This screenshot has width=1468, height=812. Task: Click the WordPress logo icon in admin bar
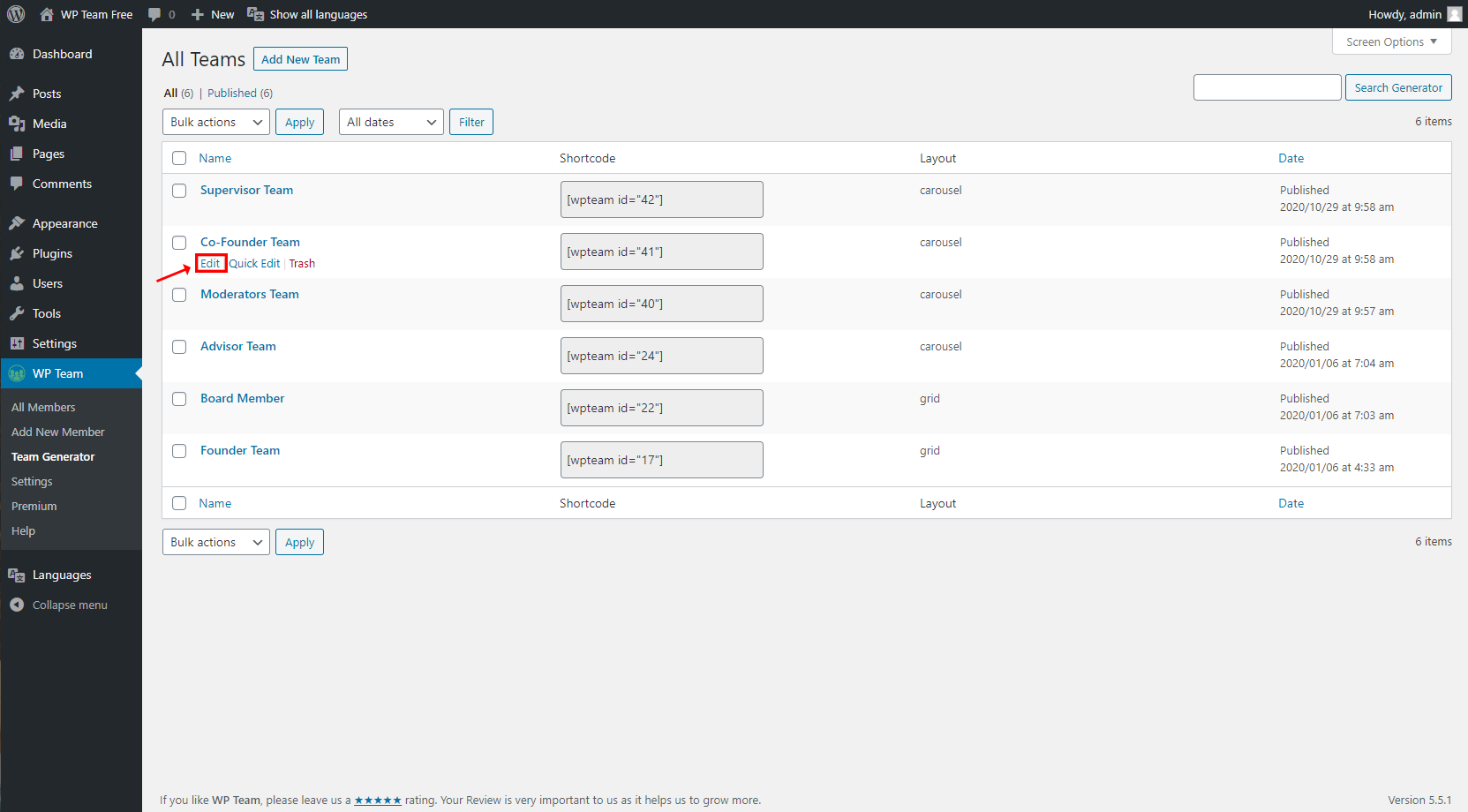(16, 14)
